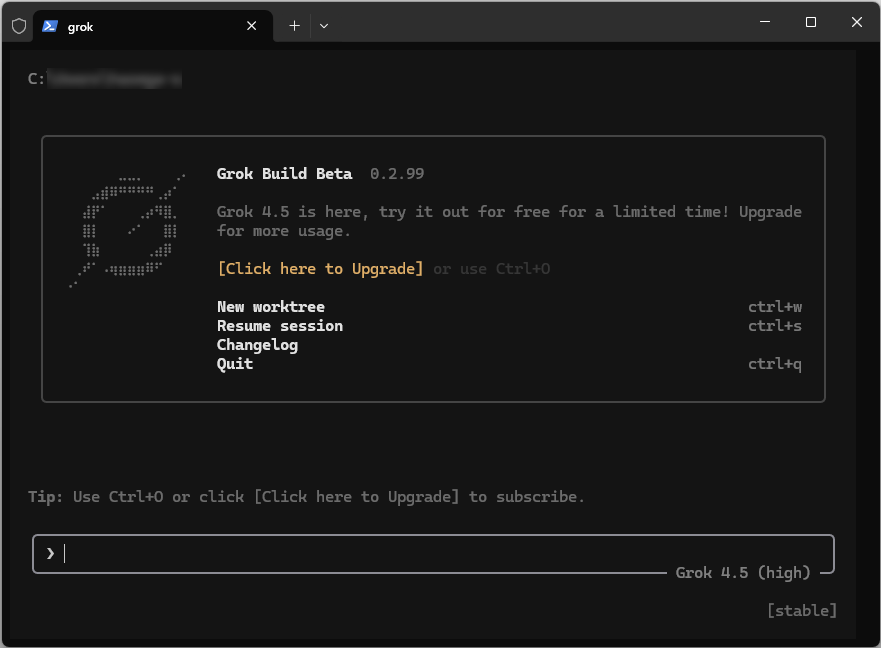The width and height of the screenshot is (881, 648).
Task: Close the grok tab
Action: tap(252, 26)
